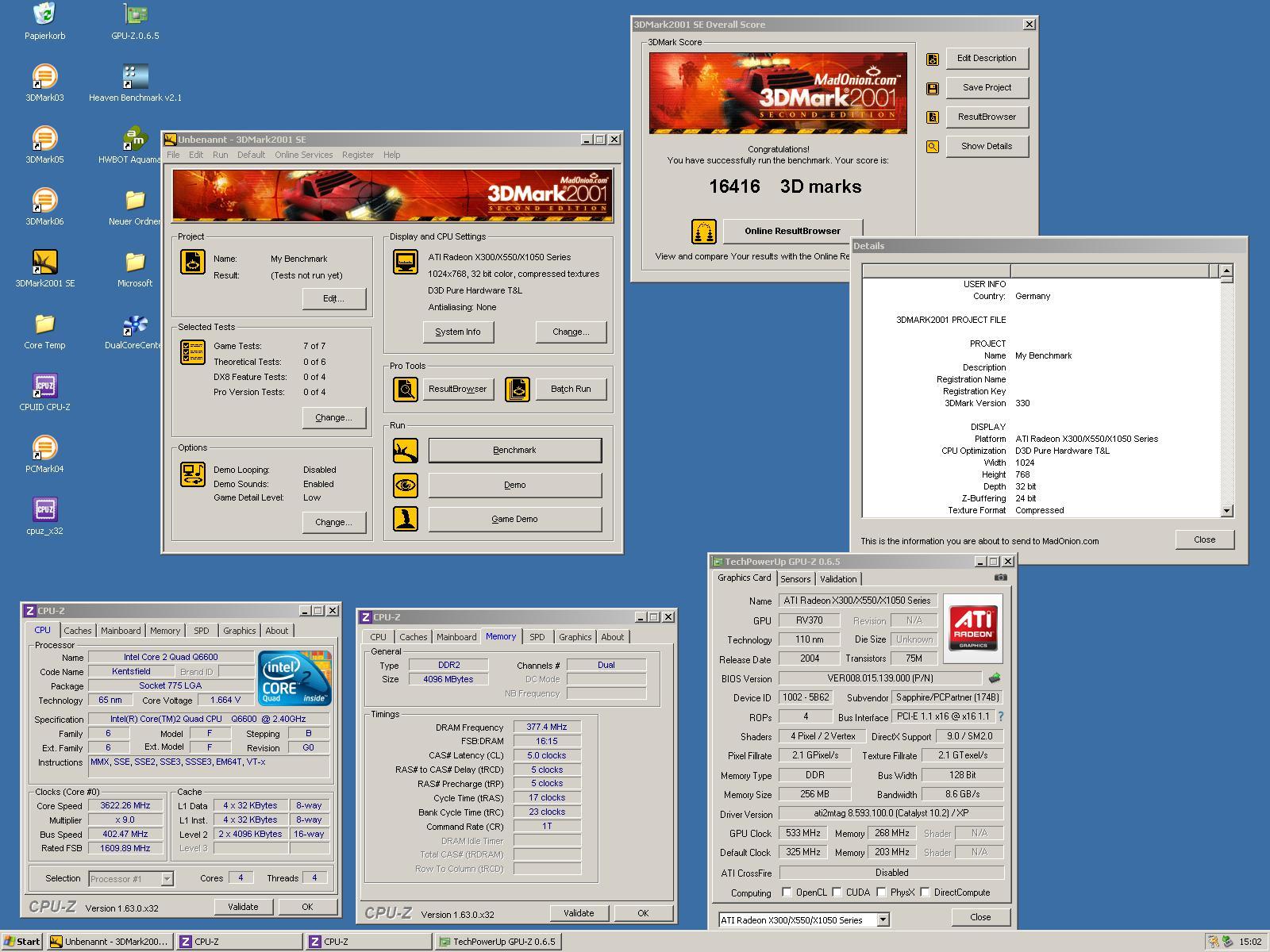Screen dimensions: 1270x952
Task: Open the GPU-Z.0.6.5 desktop icon
Action: pos(136,13)
